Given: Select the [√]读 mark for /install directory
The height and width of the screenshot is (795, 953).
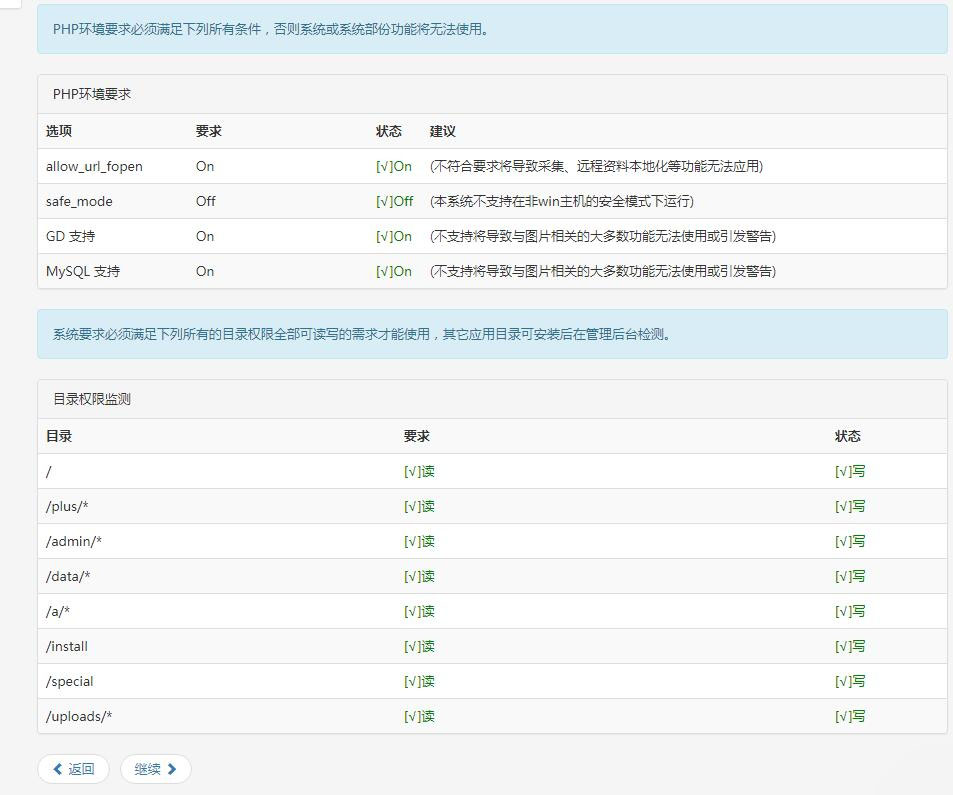Looking at the screenshot, I should click(419, 646).
